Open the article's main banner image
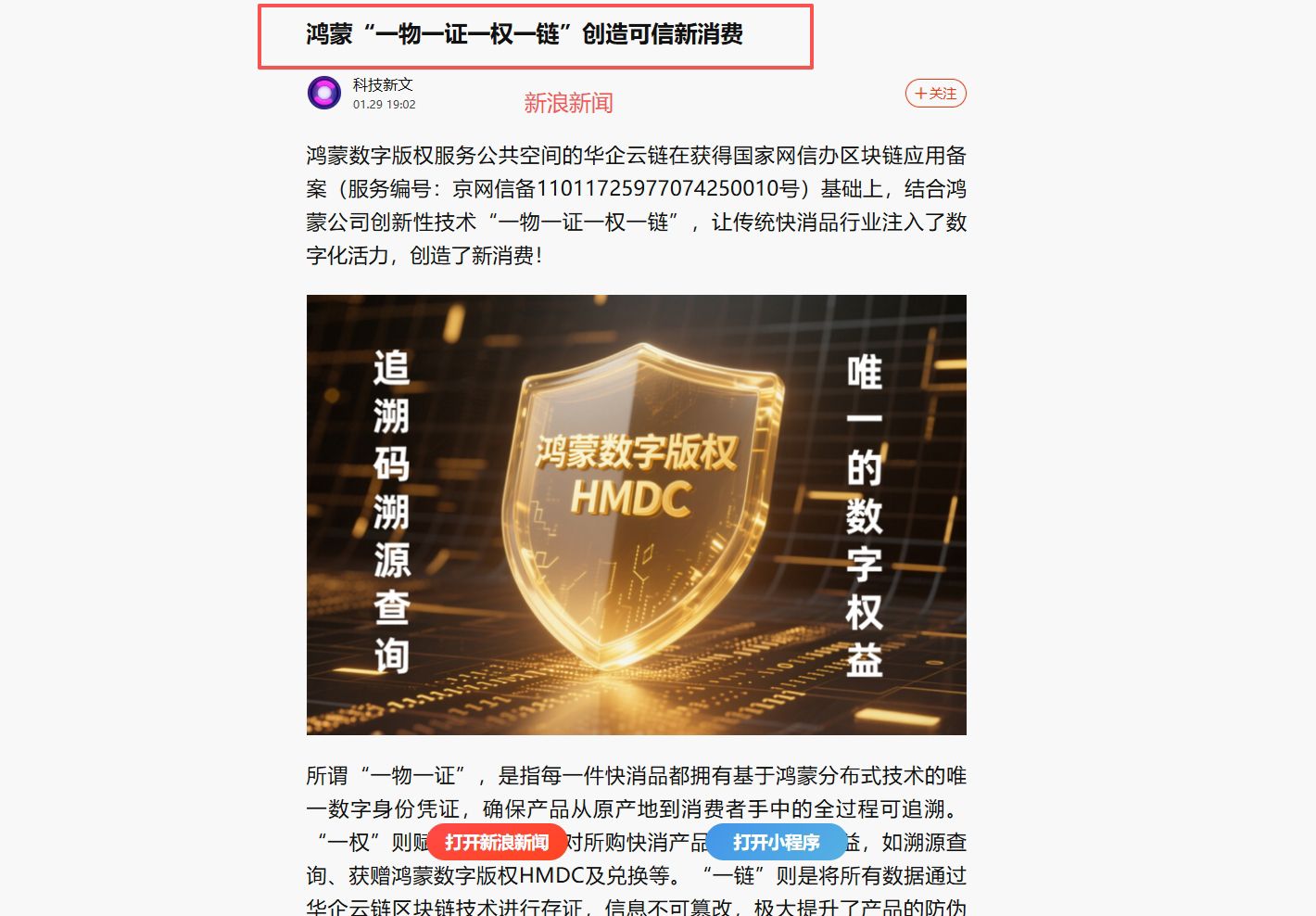The image size is (1316, 916). pos(637,515)
